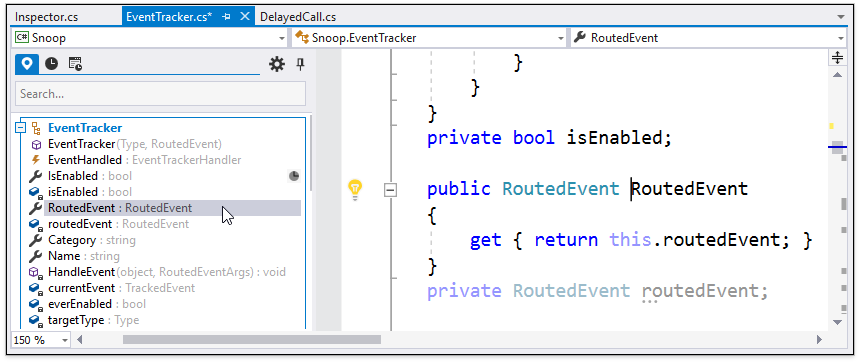Image resolution: width=860 pixels, height=363 pixels.
Task: Open the Inspector.cs tab
Action: tap(47, 16)
